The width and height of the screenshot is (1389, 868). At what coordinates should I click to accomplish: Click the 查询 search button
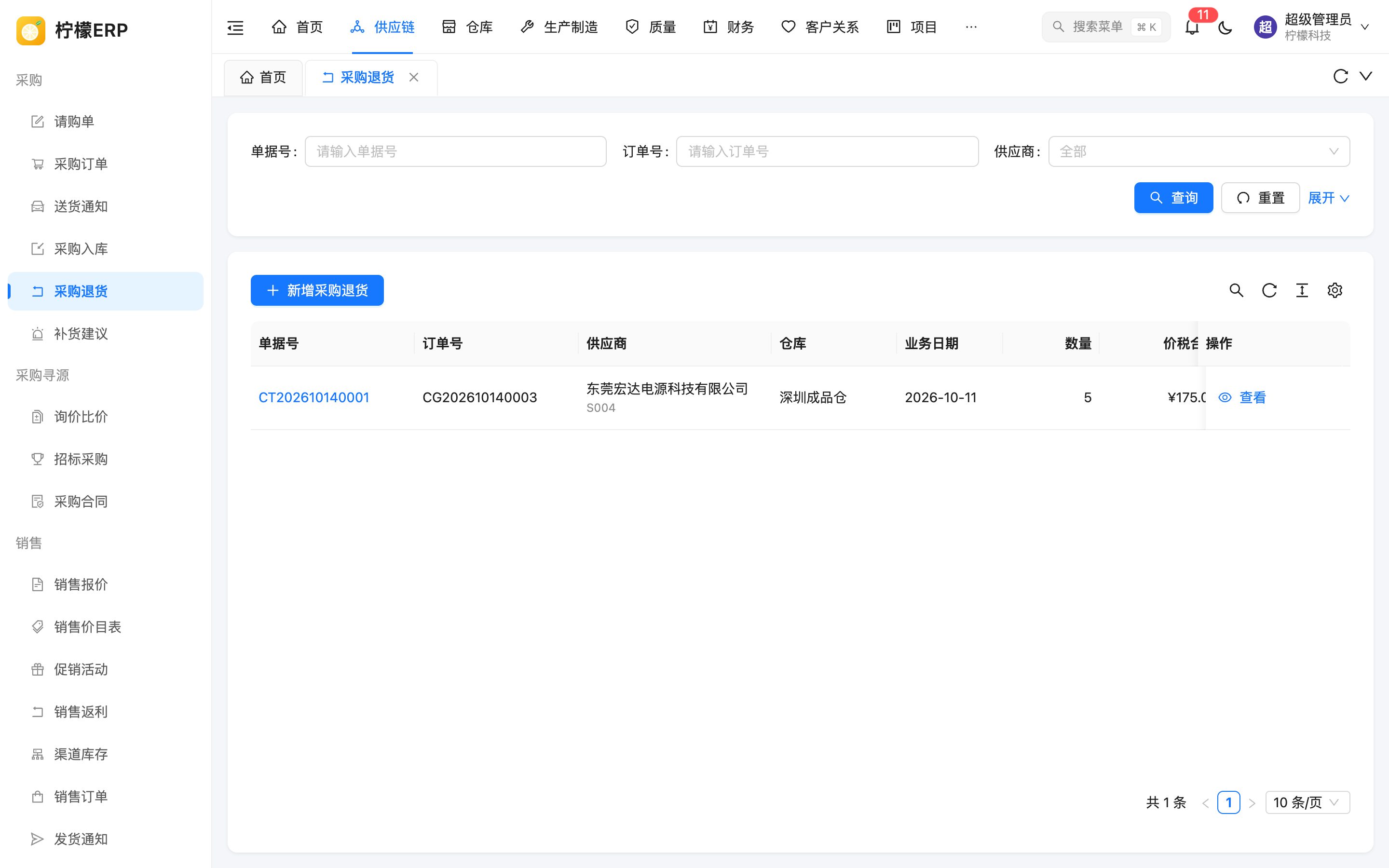1173,198
